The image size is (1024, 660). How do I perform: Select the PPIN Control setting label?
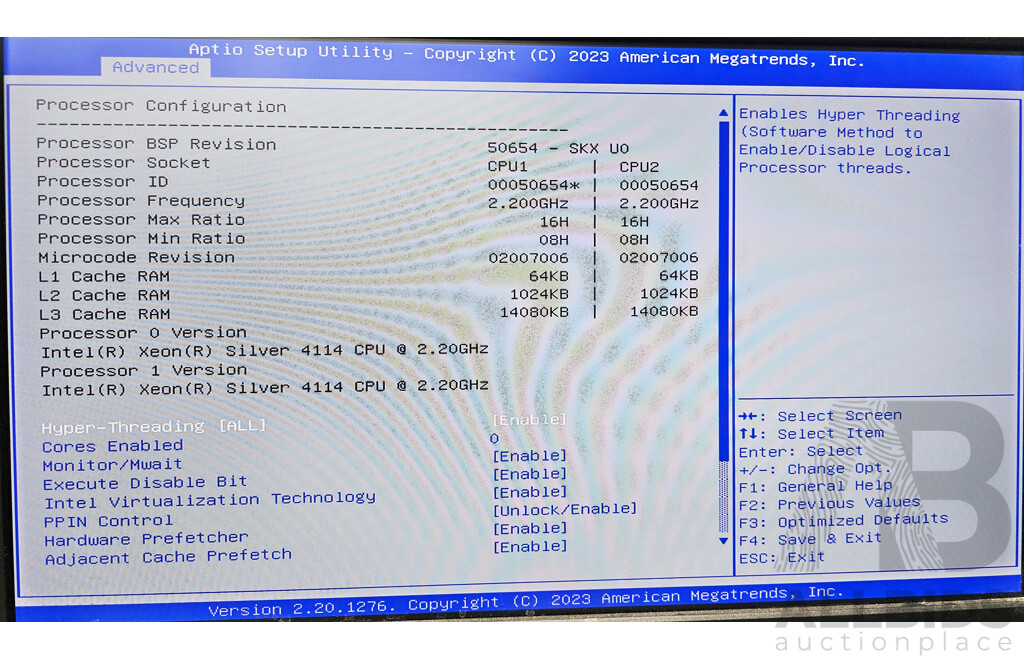point(108,521)
